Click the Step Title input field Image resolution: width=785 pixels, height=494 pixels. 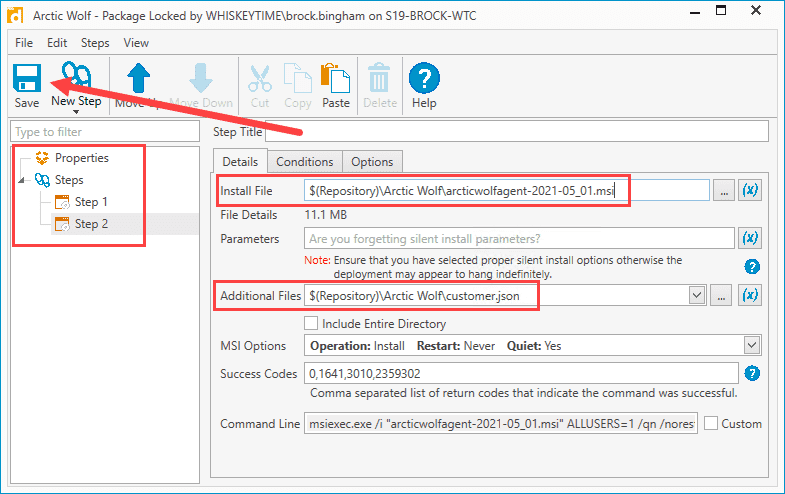[x=517, y=132]
